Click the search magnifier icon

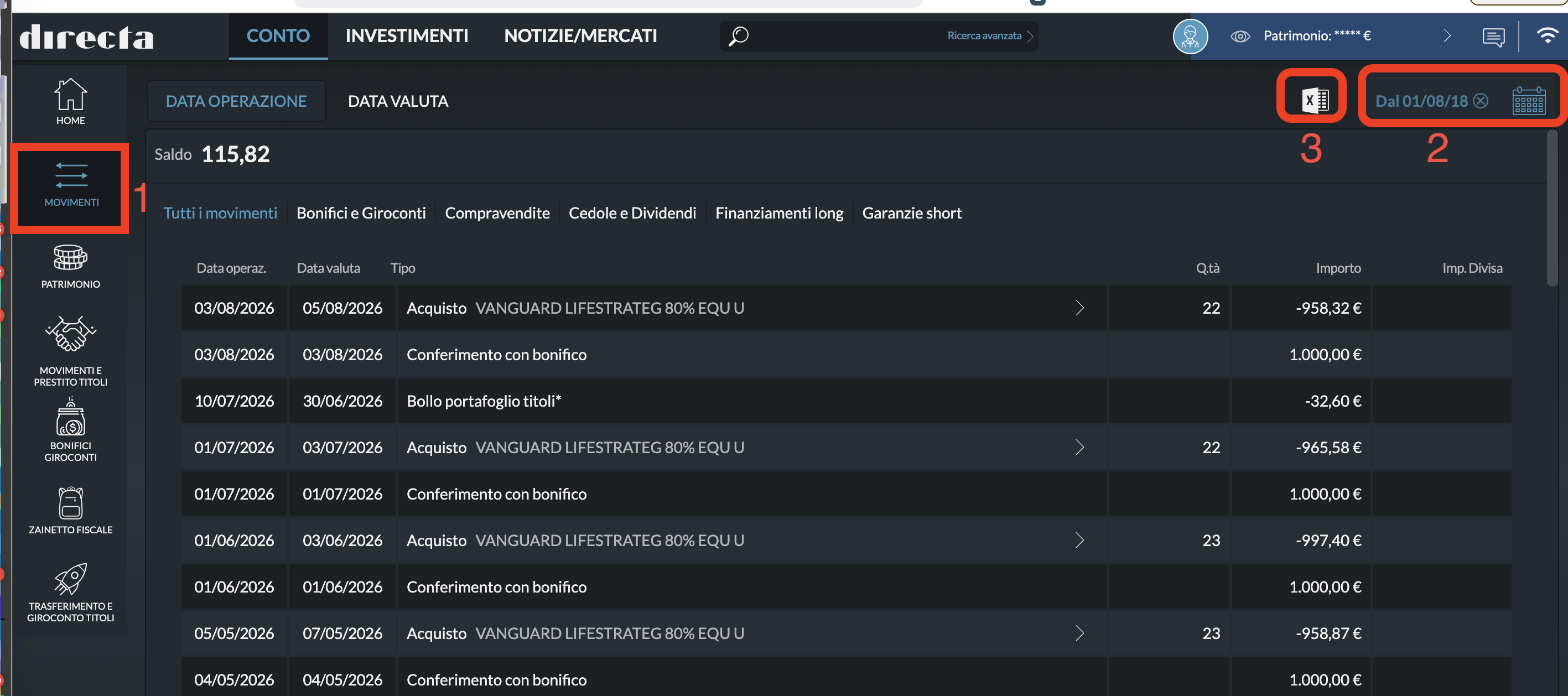[x=738, y=36]
